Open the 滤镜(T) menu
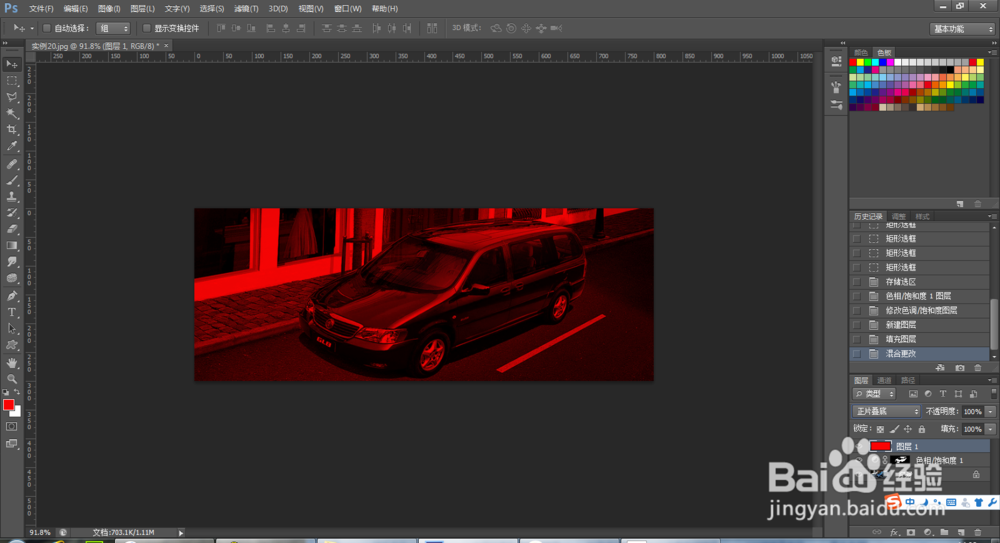The height and width of the screenshot is (543, 1000). click(x=246, y=9)
